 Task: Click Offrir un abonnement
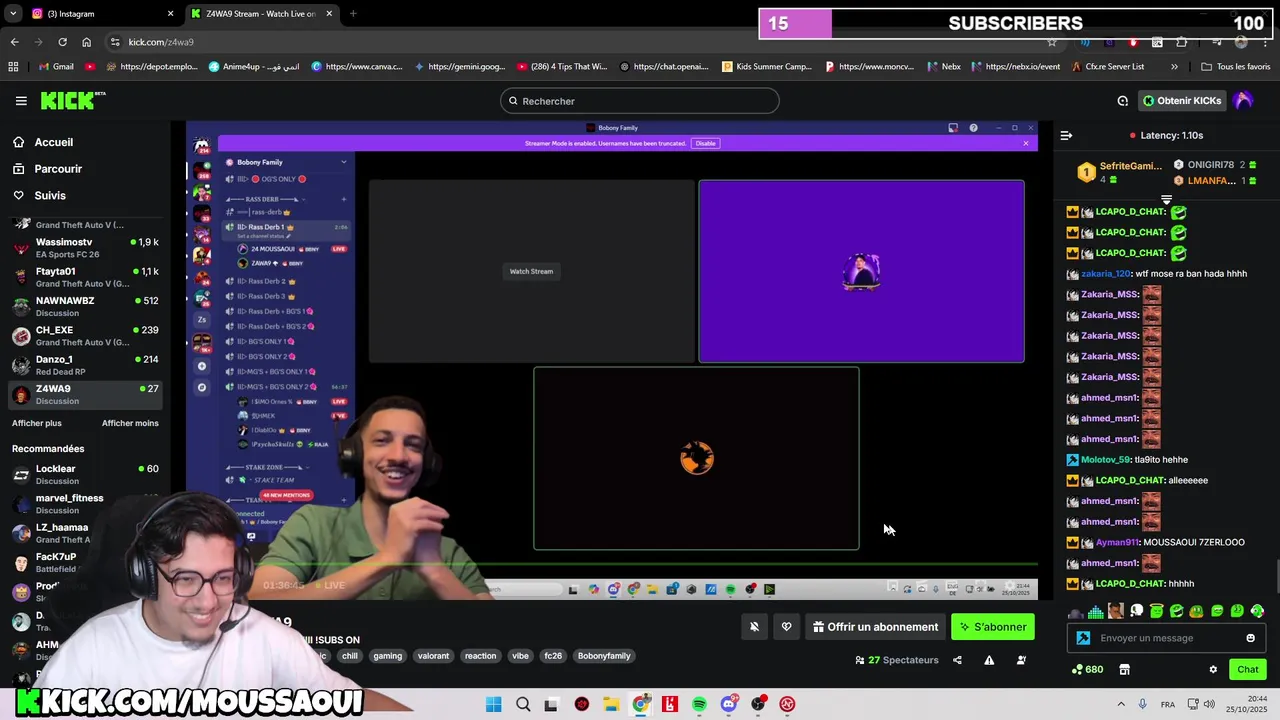coord(875,627)
